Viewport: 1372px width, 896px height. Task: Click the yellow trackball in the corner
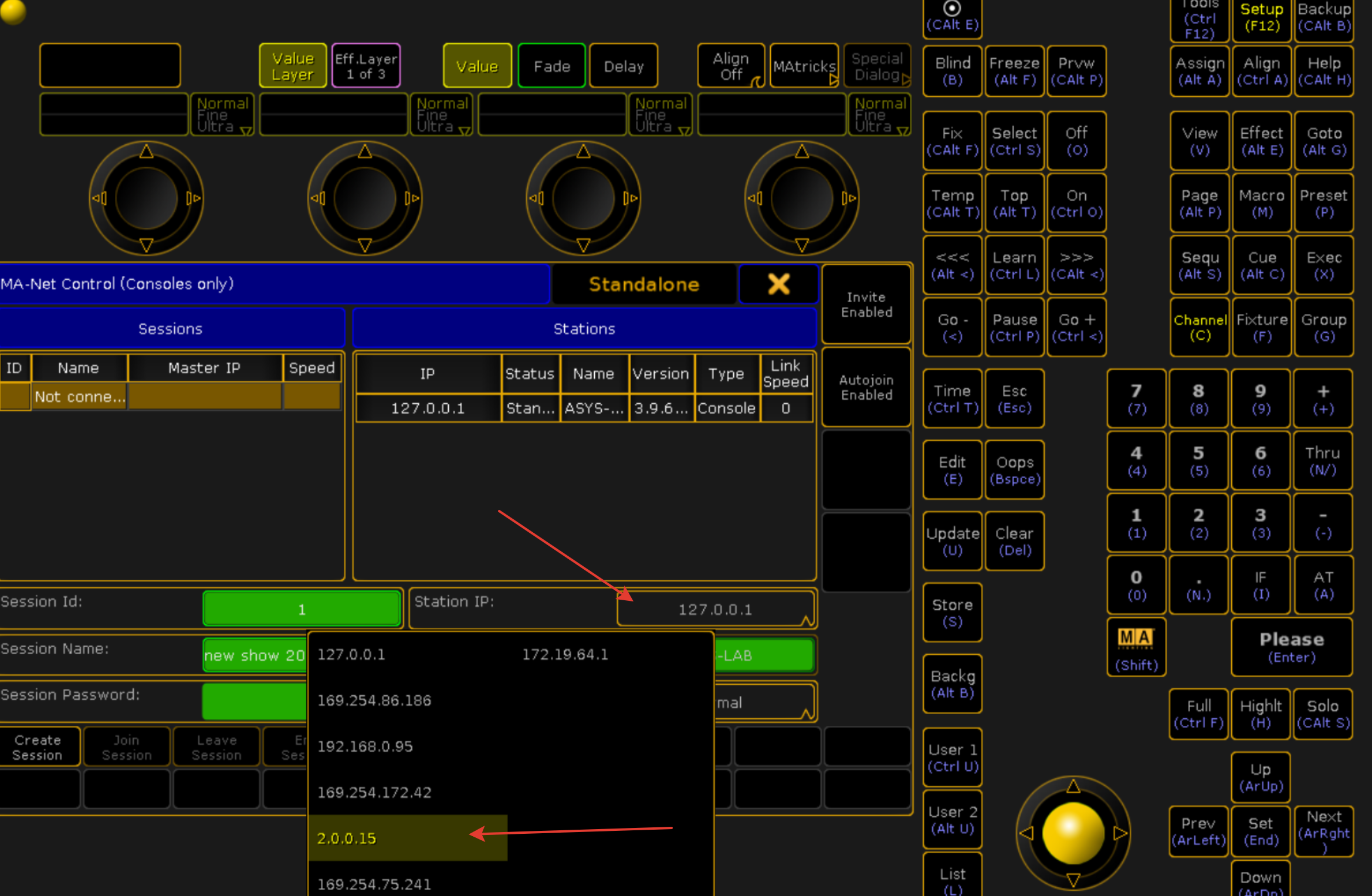tap(12, 11)
